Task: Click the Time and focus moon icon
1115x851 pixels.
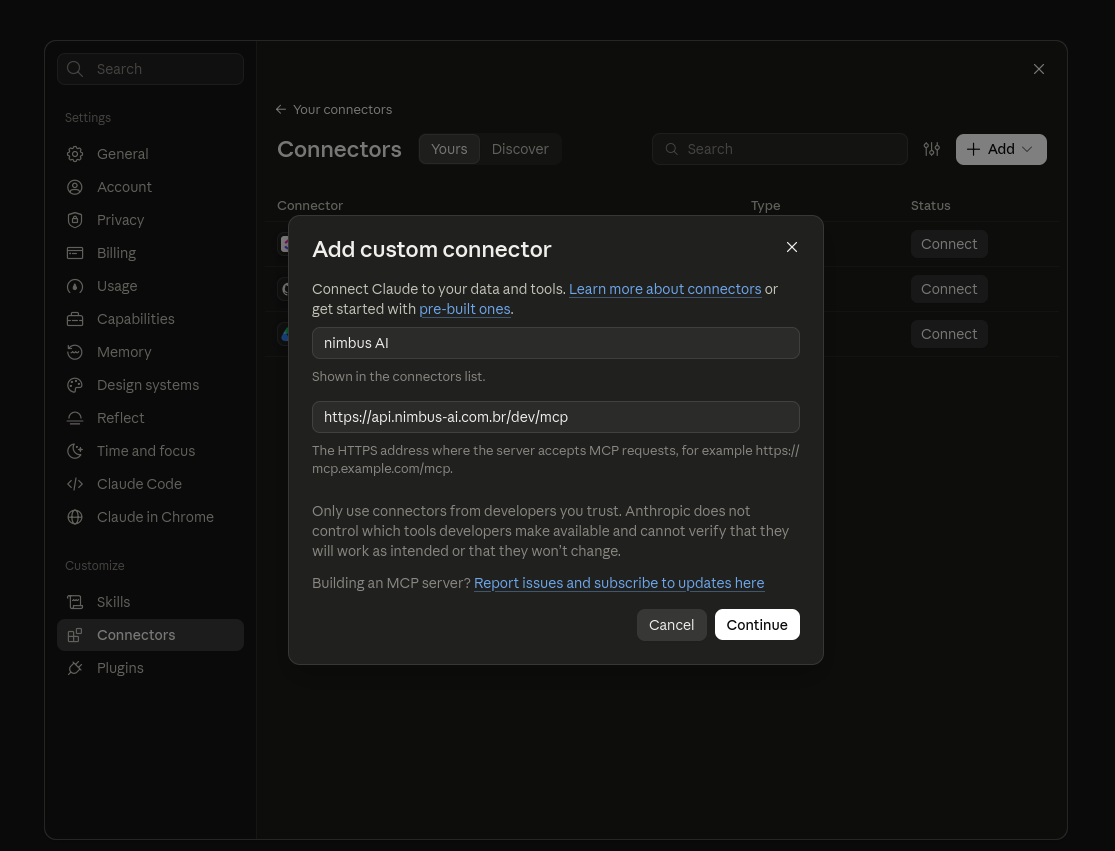Action: pos(75,451)
